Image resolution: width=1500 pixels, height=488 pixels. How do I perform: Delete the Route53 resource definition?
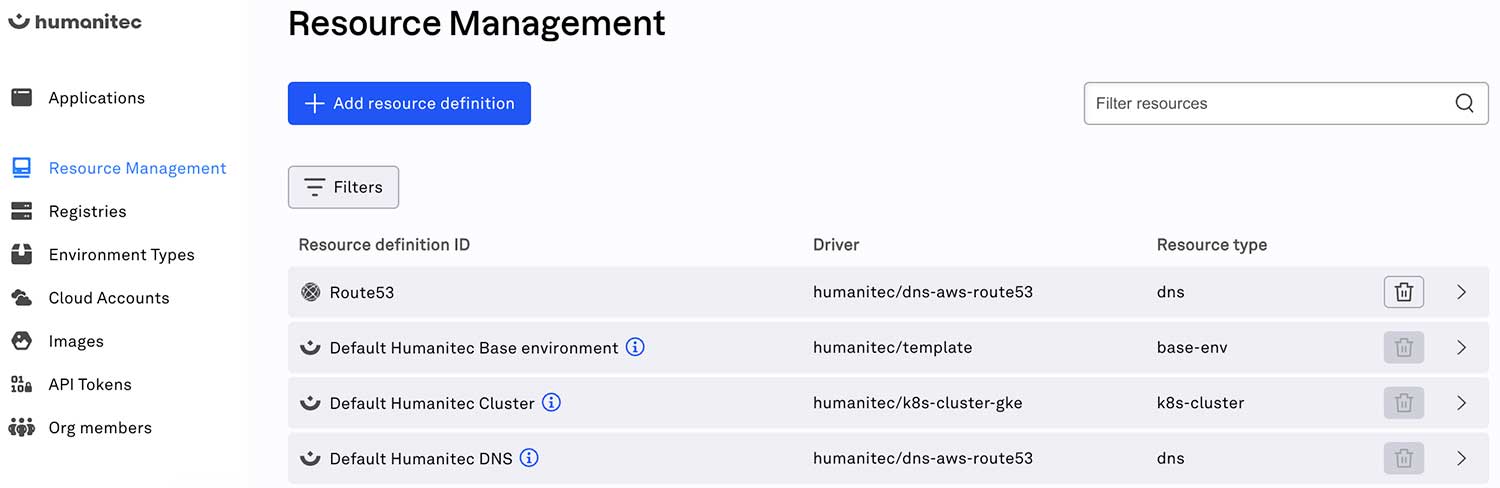coord(1404,292)
